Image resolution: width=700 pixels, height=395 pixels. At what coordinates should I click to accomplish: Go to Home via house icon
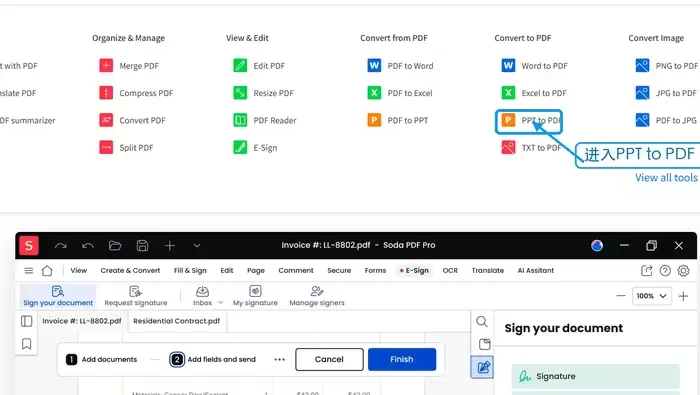point(47,270)
